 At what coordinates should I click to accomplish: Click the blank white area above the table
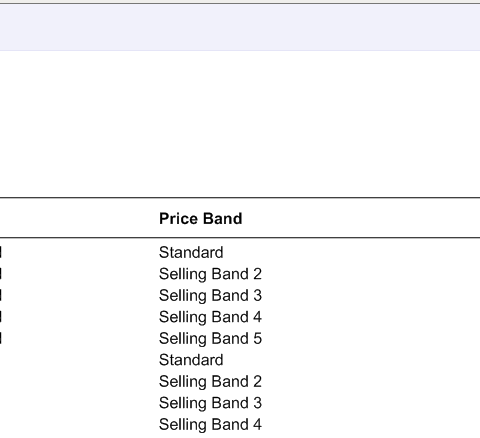tap(240, 124)
